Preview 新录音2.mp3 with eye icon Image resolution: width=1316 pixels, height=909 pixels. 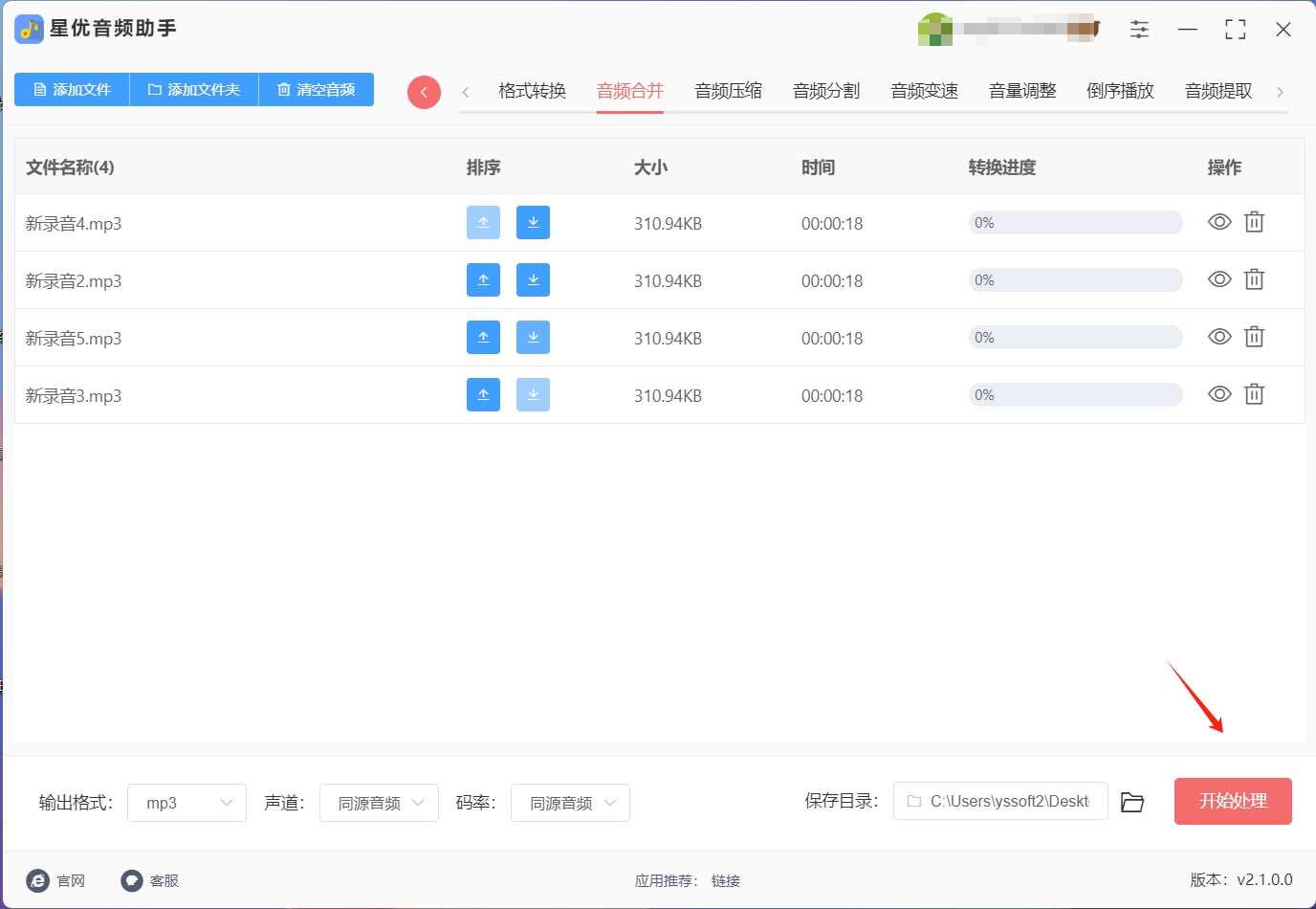coord(1219,279)
